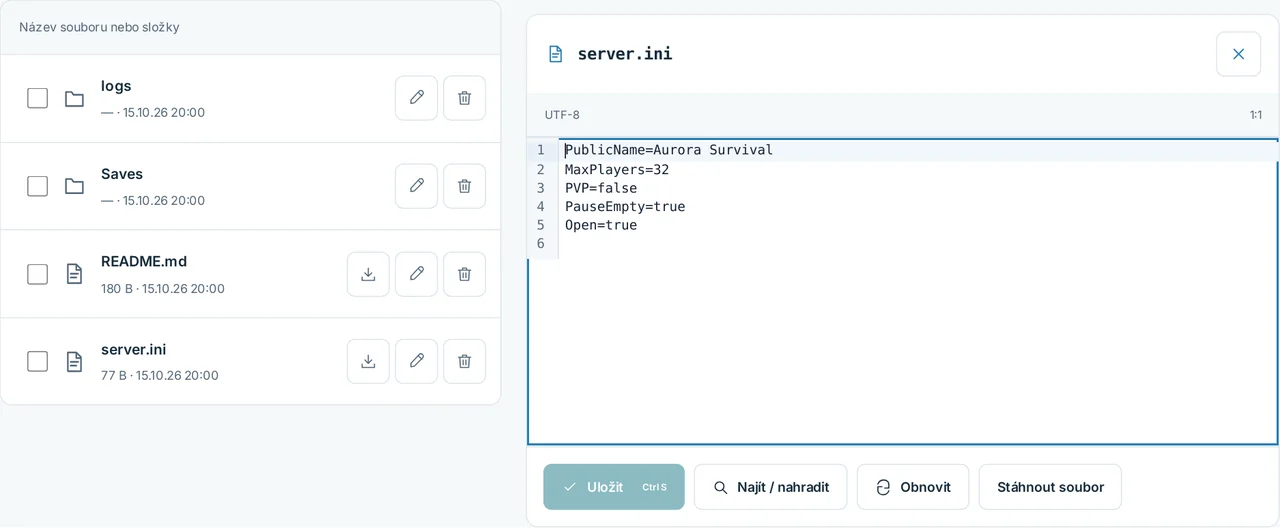Image resolution: width=1280 pixels, height=528 pixels.
Task: Check the README.md row checkbox
Action: [x=37, y=274]
